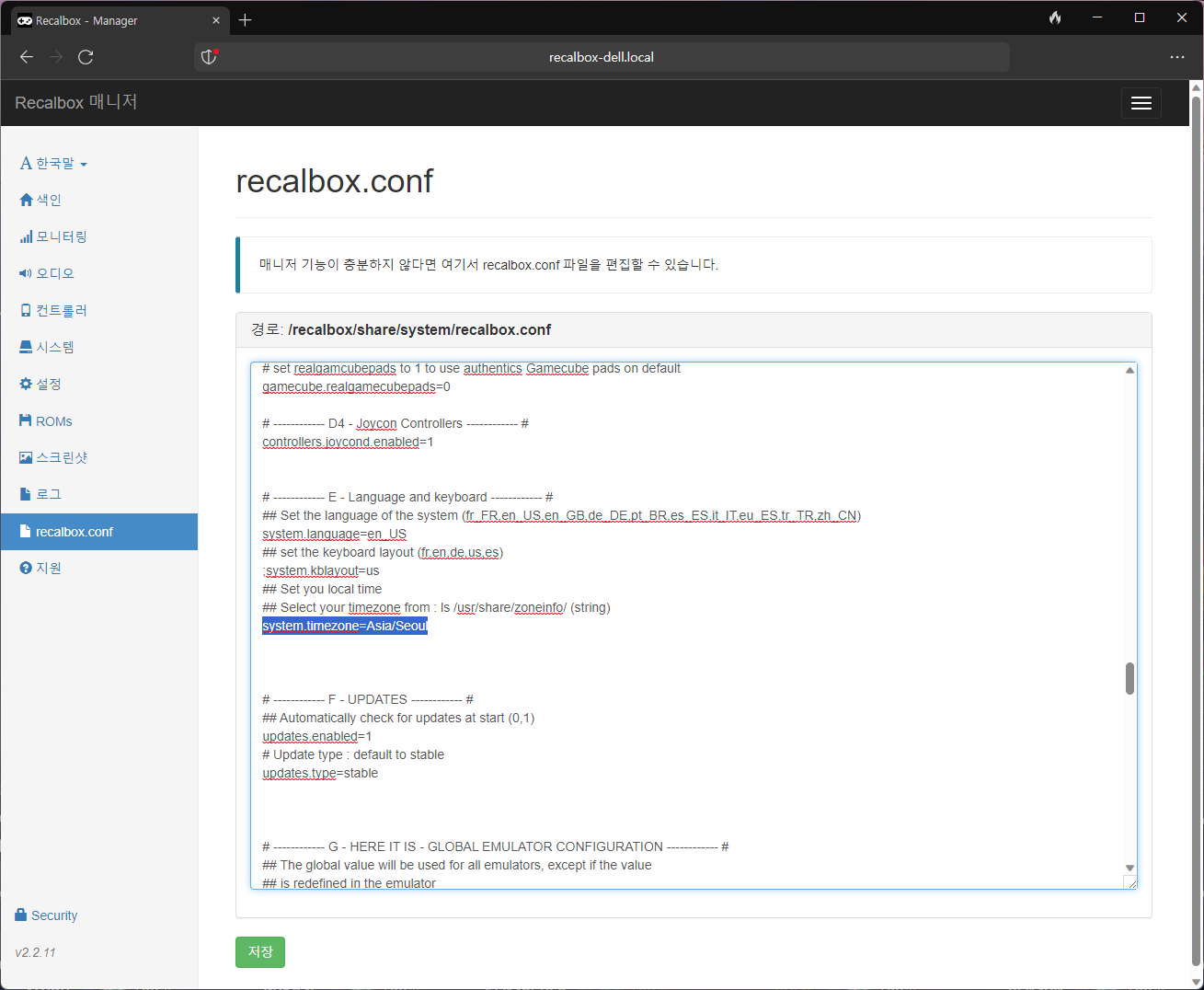Select the active recalbox.conf sidebar item
This screenshot has width=1204, height=990.
[x=98, y=532]
